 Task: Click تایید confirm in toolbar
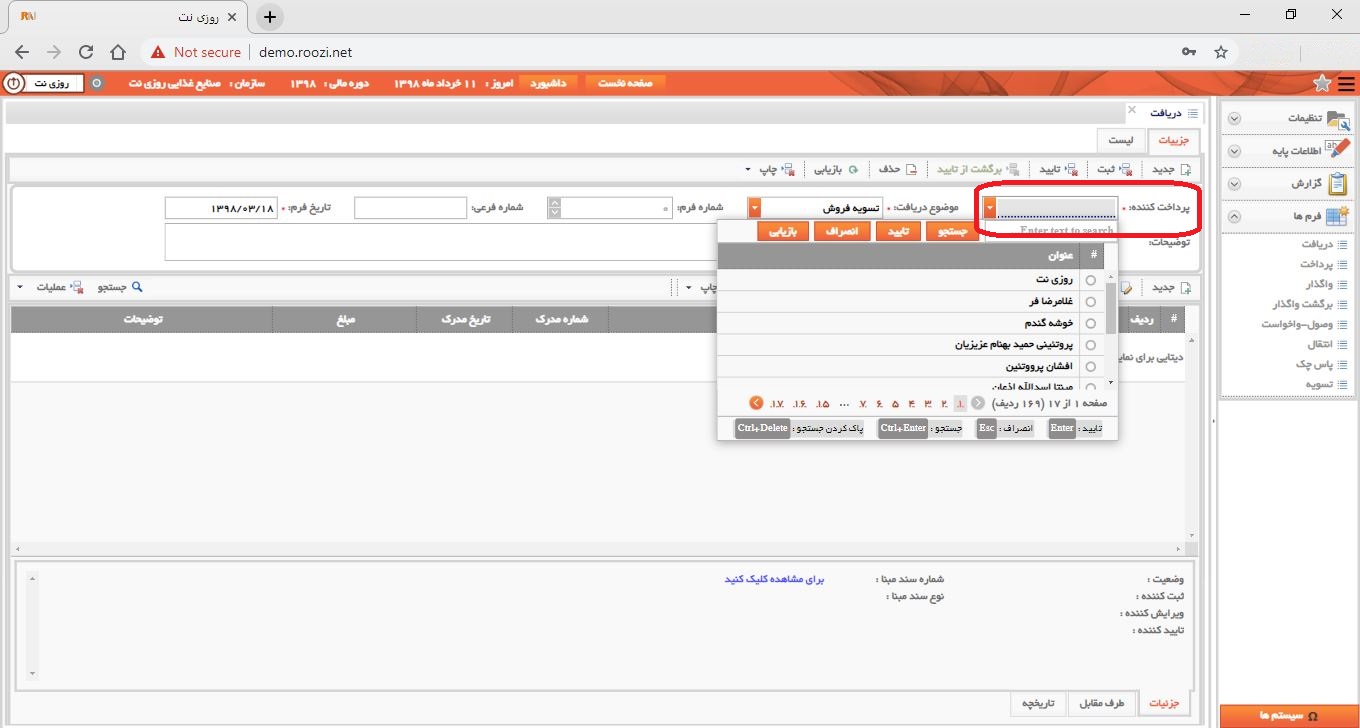[x=1059, y=169]
